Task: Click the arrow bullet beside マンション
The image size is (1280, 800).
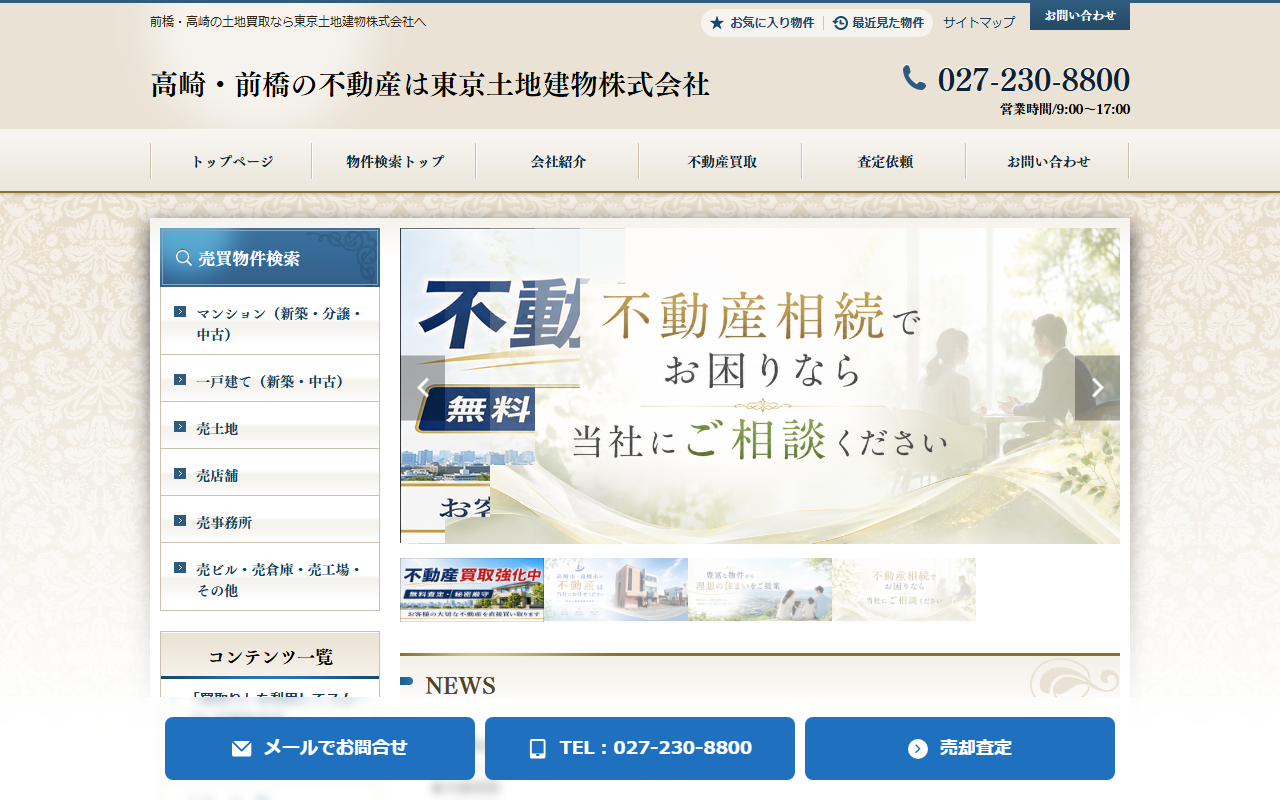Action: [x=180, y=312]
